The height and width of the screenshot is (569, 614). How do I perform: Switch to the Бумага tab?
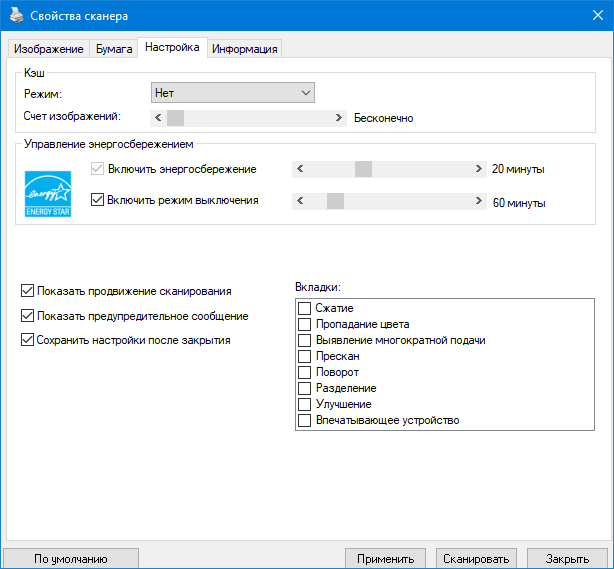(114, 49)
